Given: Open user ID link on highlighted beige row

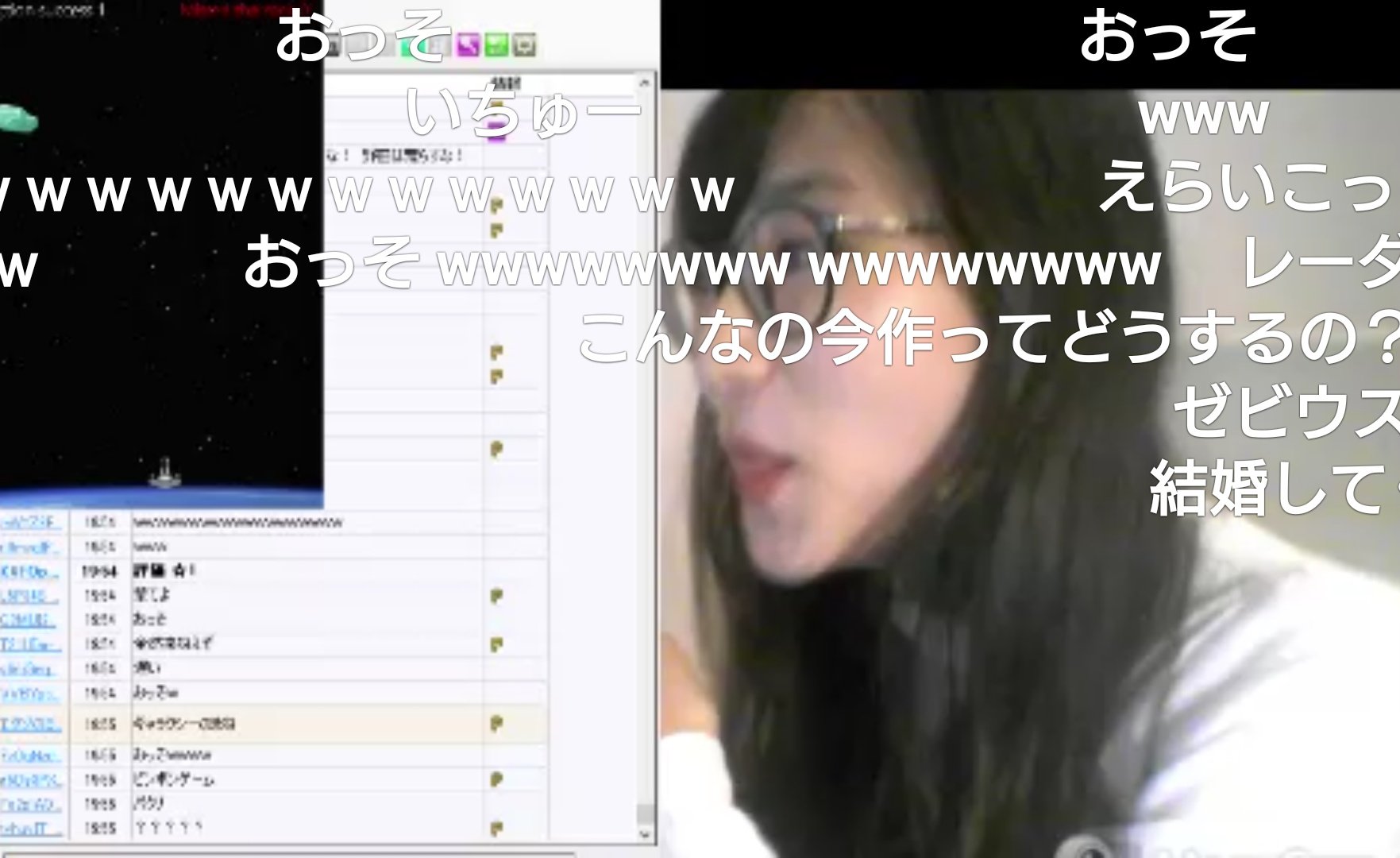Looking at the screenshot, I should [x=30, y=724].
